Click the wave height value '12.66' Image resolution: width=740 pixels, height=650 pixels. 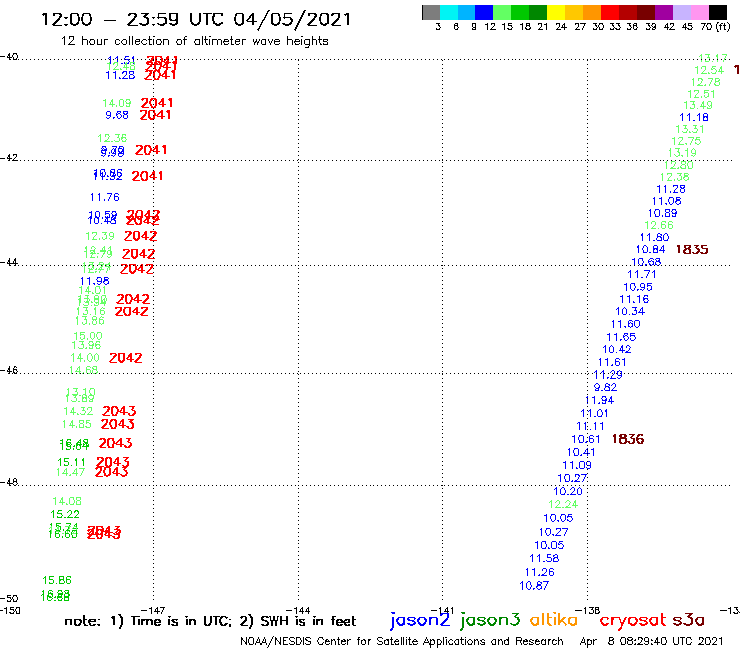pos(659,225)
